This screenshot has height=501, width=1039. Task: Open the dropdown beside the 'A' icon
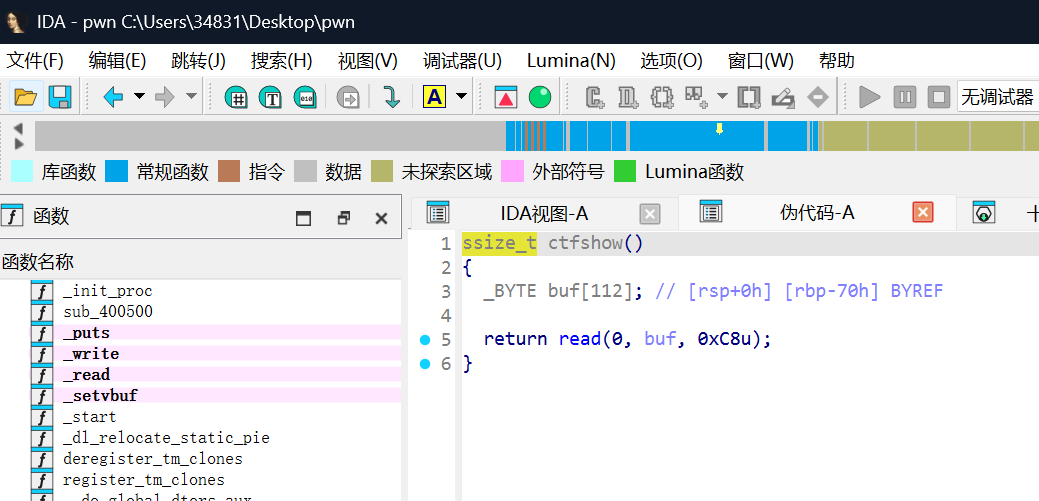coord(461,97)
